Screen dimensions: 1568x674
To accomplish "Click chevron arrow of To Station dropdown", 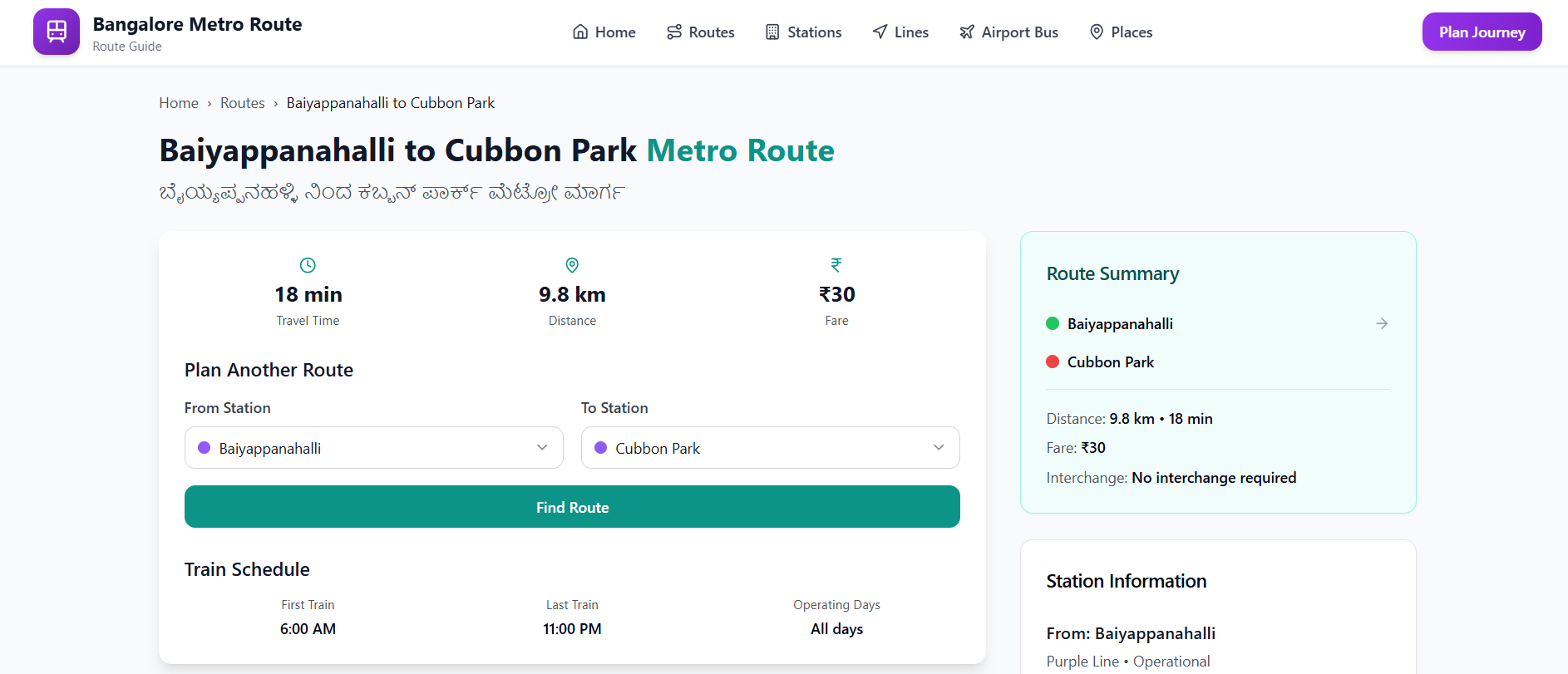I will tap(939, 447).
